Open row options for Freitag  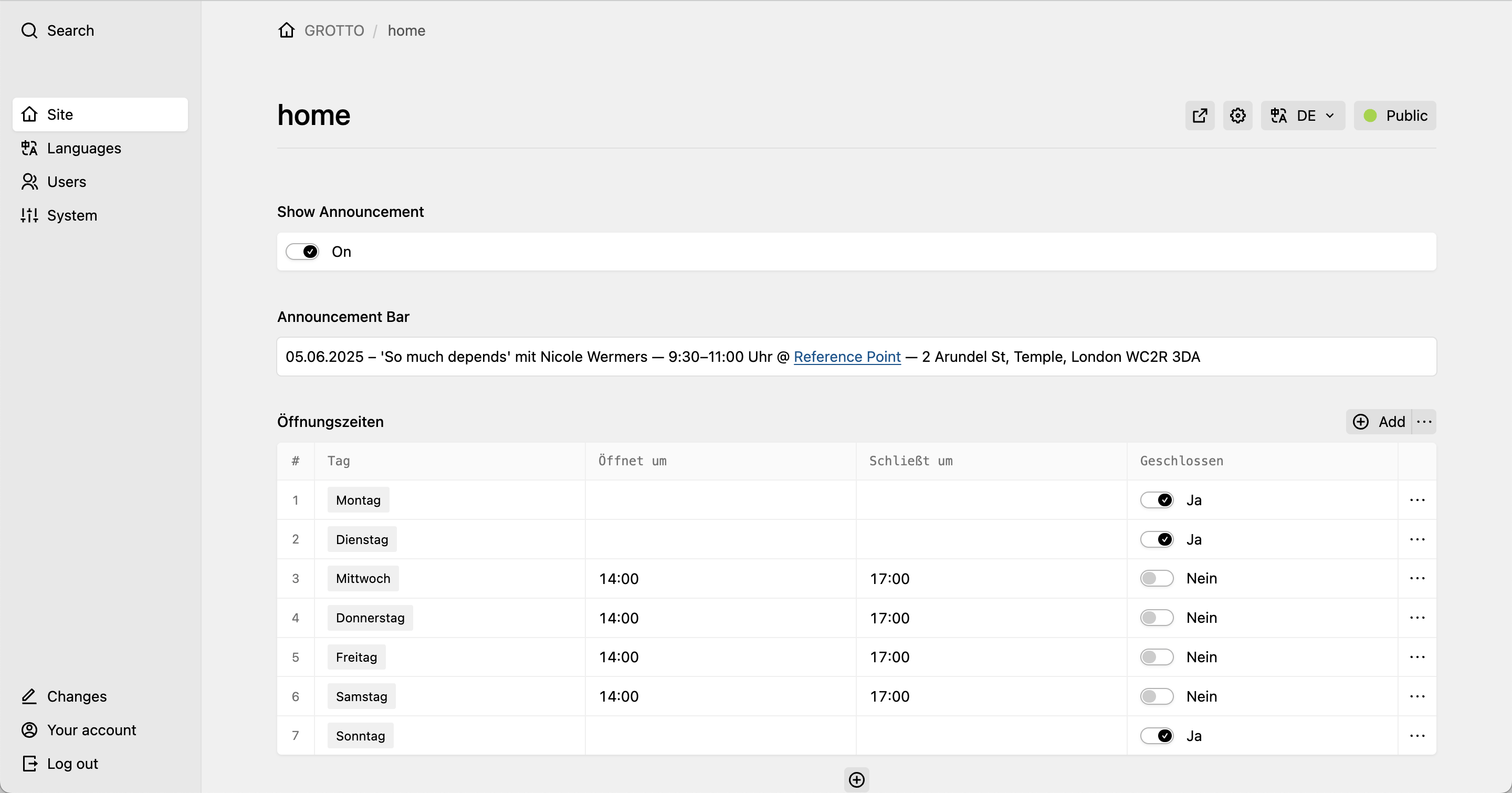pyautogui.click(x=1417, y=658)
